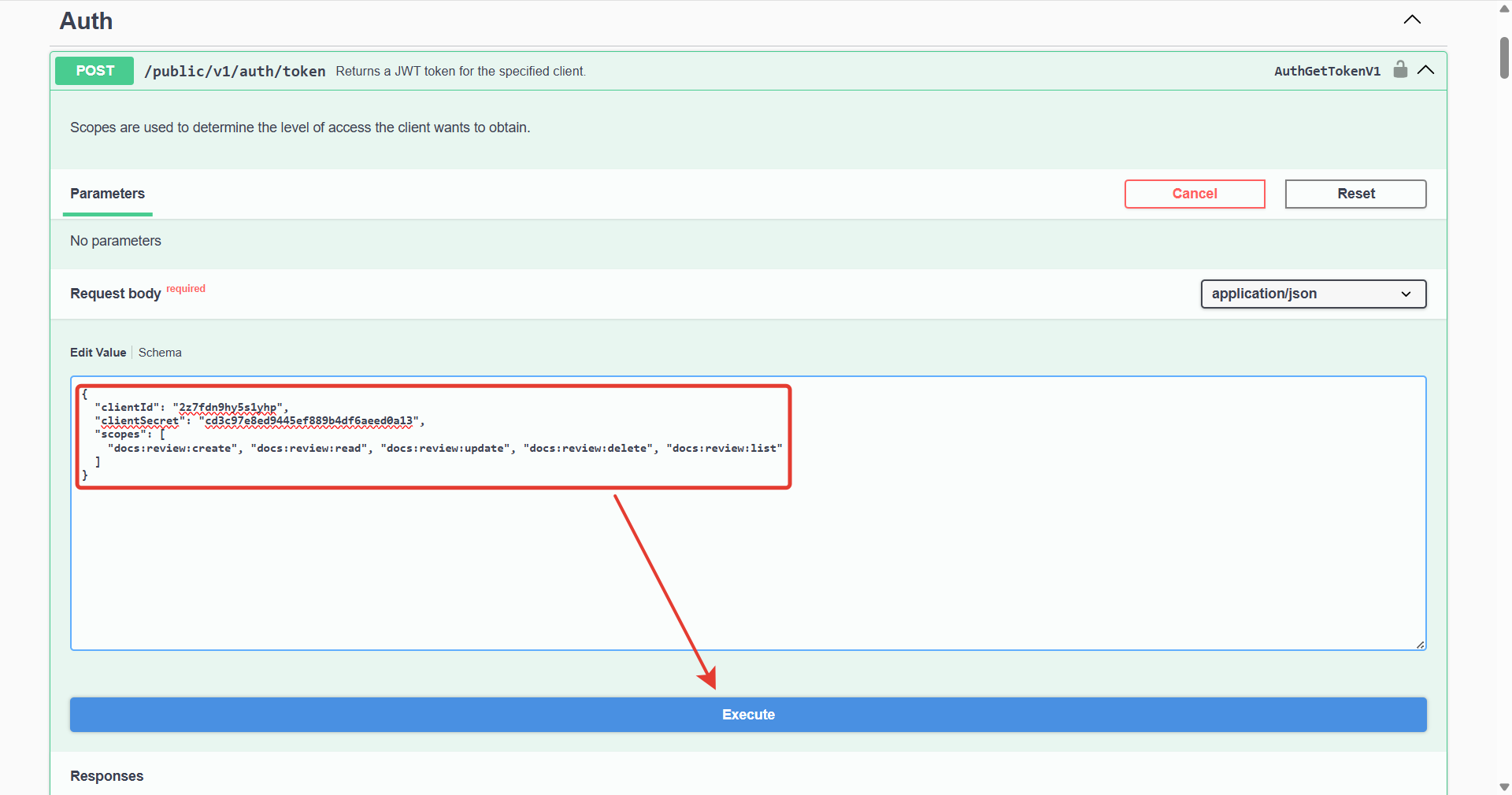Click the lock icon next to AuthGetTokenV1
This screenshot has height=795, width=1512.
pyautogui.click(x=1400, y=70)
